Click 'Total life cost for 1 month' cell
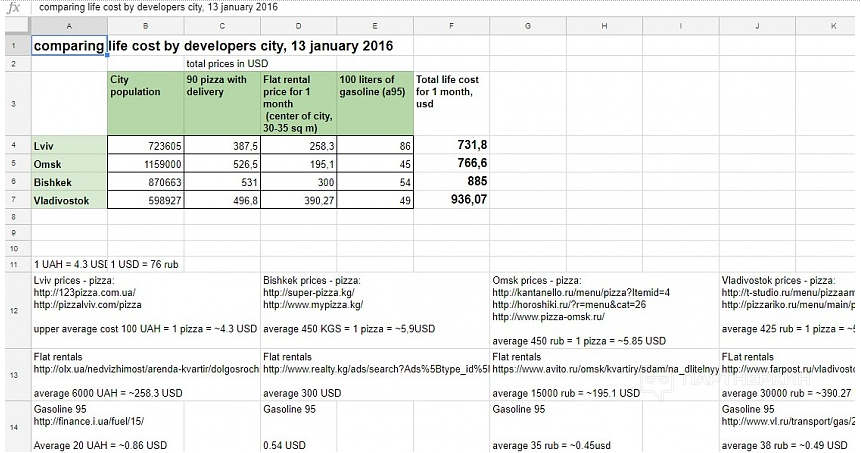861x453 pixels. click(451, 103)
